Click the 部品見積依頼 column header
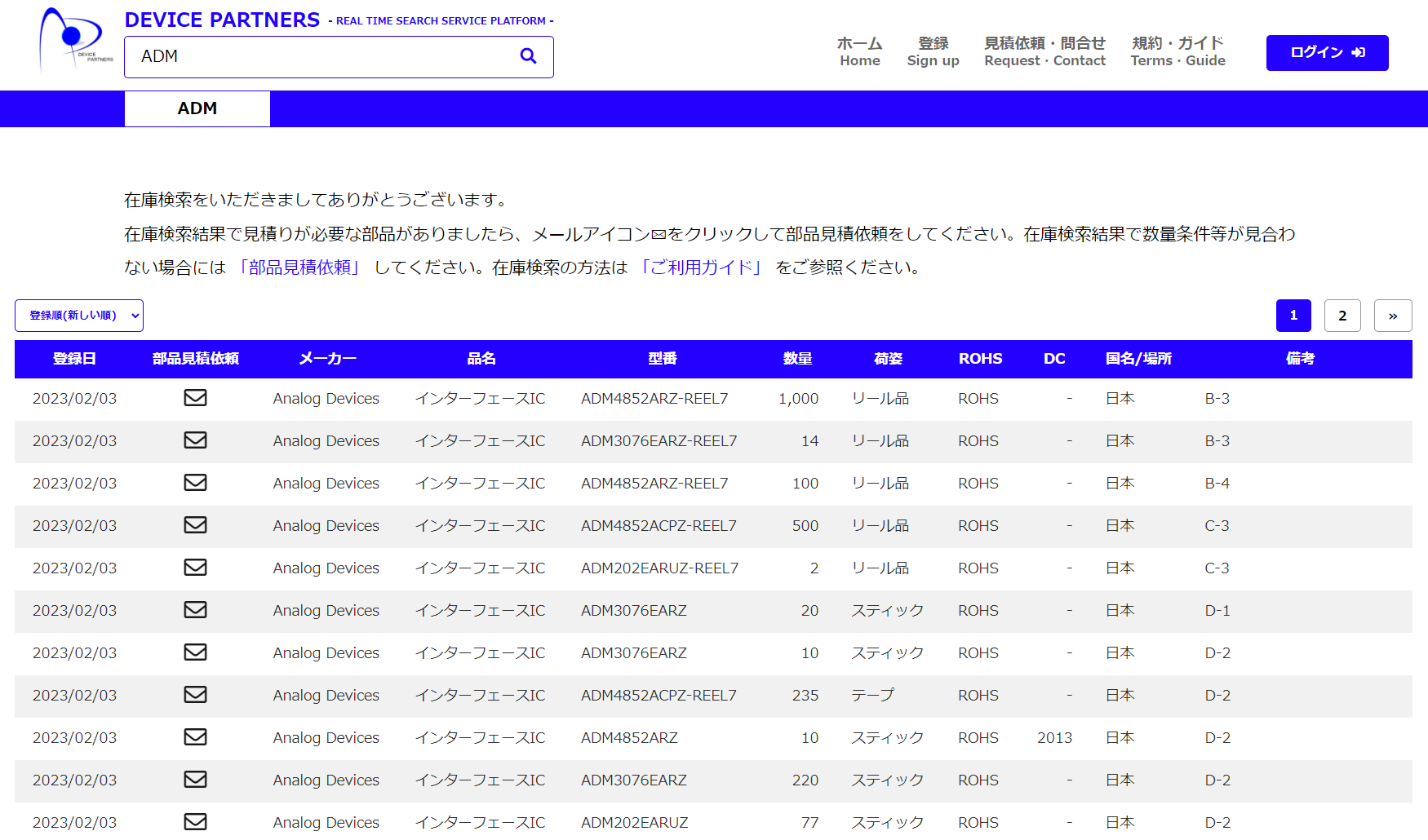The image size is (1428, 840). pyautogui.click(x=195, y=359)
